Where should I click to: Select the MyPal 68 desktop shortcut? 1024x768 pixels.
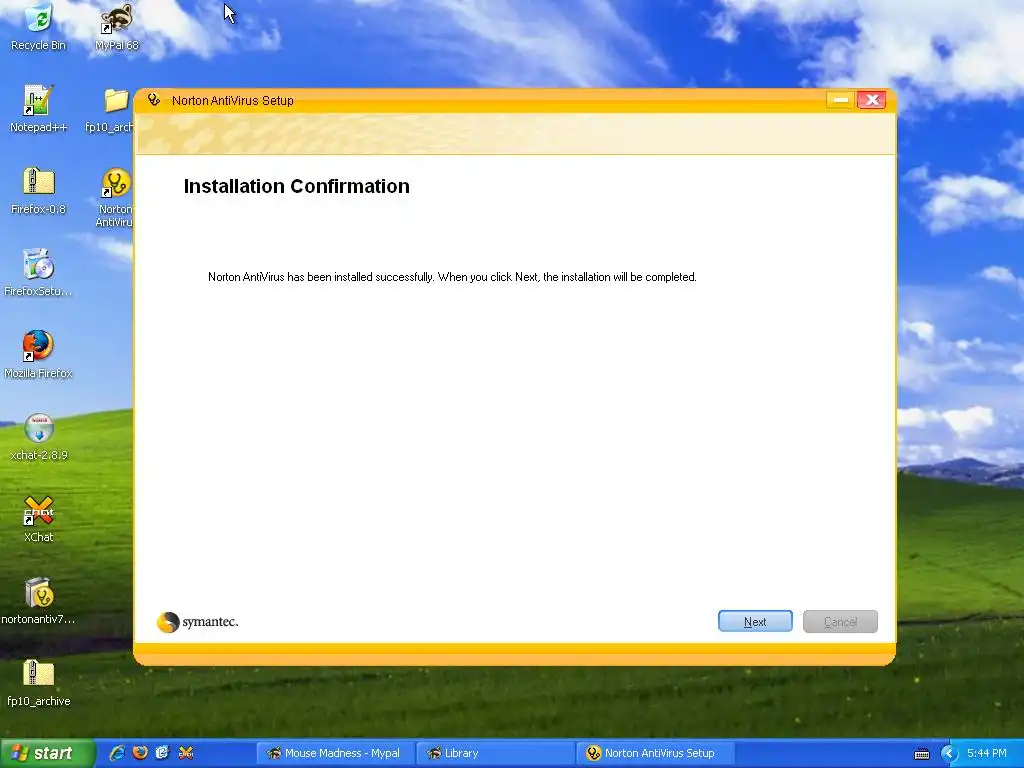coord(116,27)
